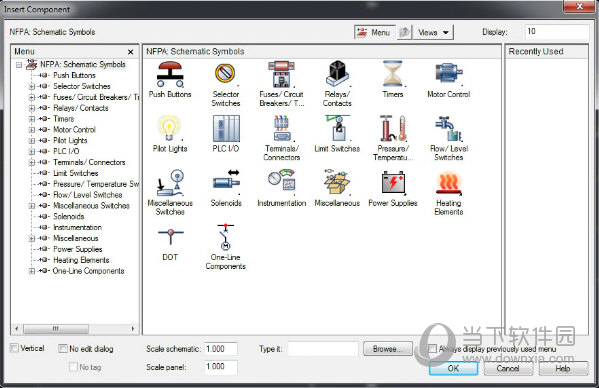The image size is (599, 388).
Task: Open the Miscellaneous Switches icon
Action: click(170, 183)
